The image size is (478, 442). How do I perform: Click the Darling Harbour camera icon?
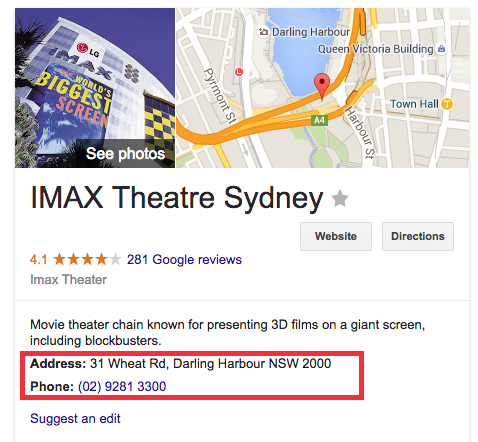pos(263,32)
